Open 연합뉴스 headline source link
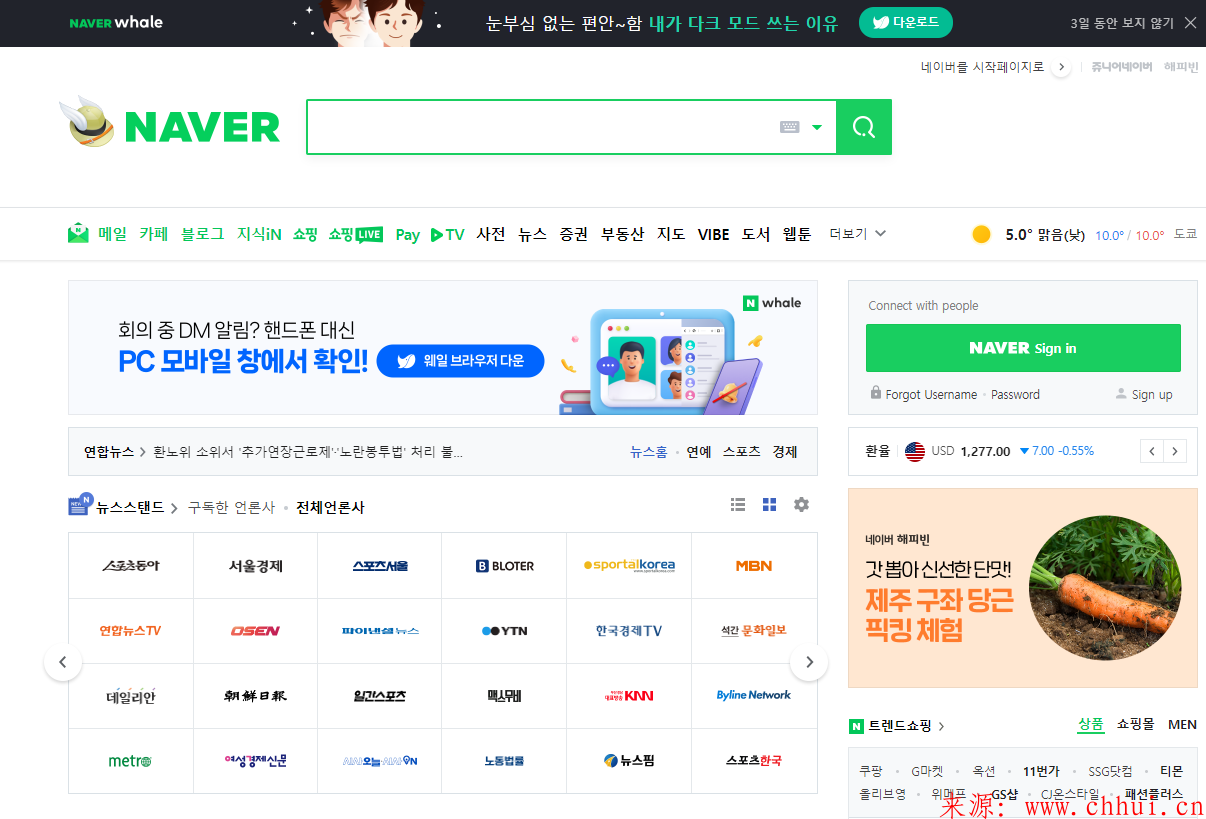This screenshot has width=1206, height=819. click(x=109, y=452)
